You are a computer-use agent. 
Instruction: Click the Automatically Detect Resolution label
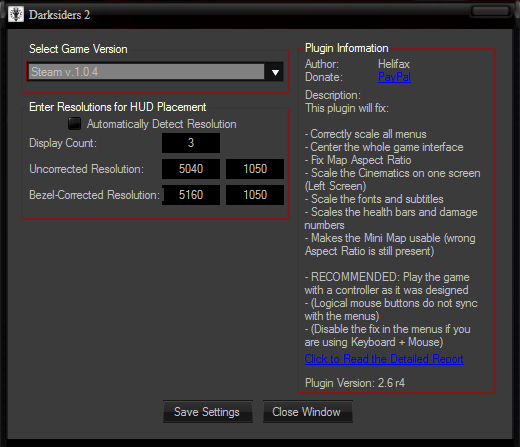162,124
